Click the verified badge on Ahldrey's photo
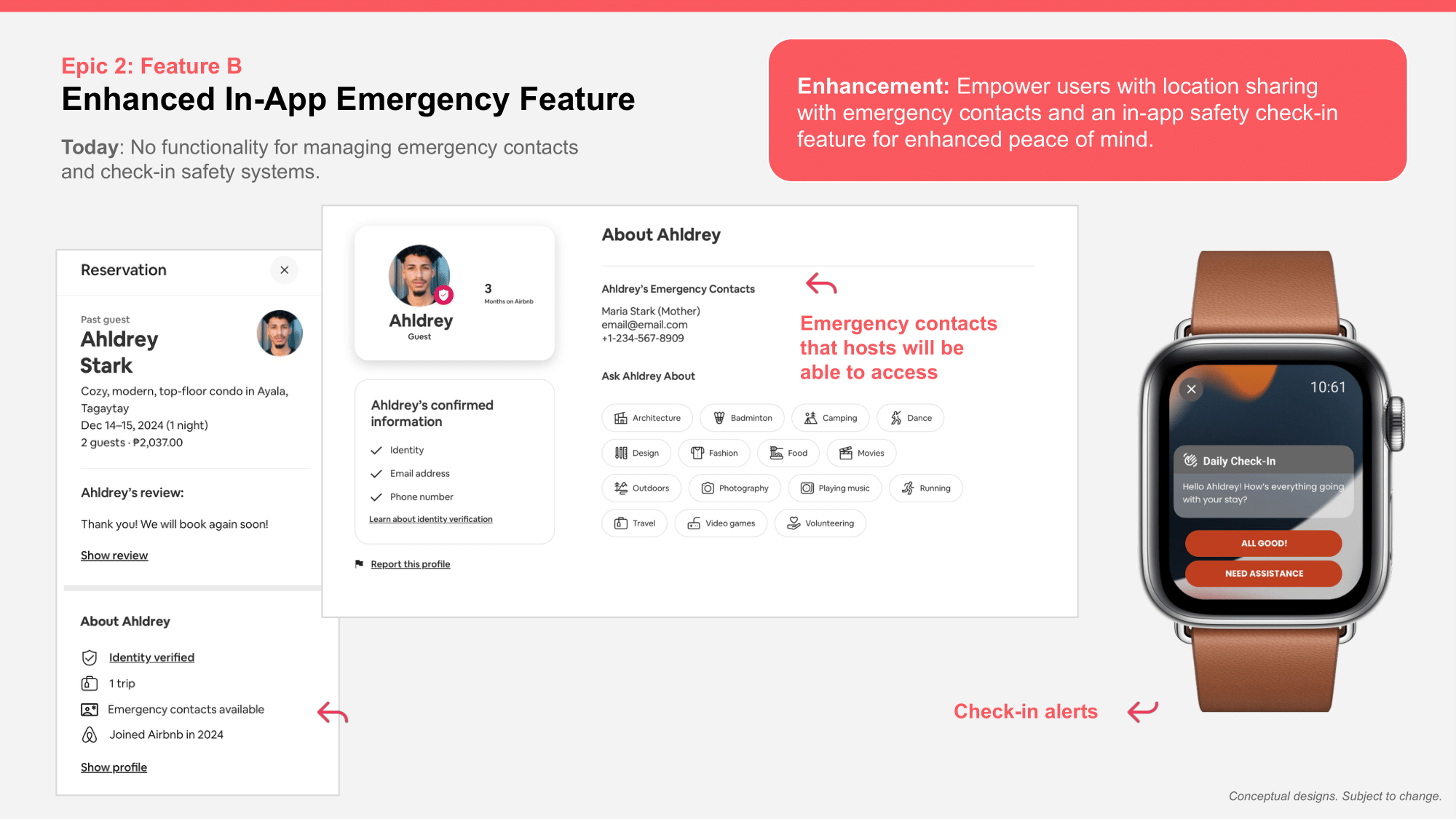Image resolution: width=1456 pixels, height=819 pixels. pyautogui.click(x=443, y=295)
